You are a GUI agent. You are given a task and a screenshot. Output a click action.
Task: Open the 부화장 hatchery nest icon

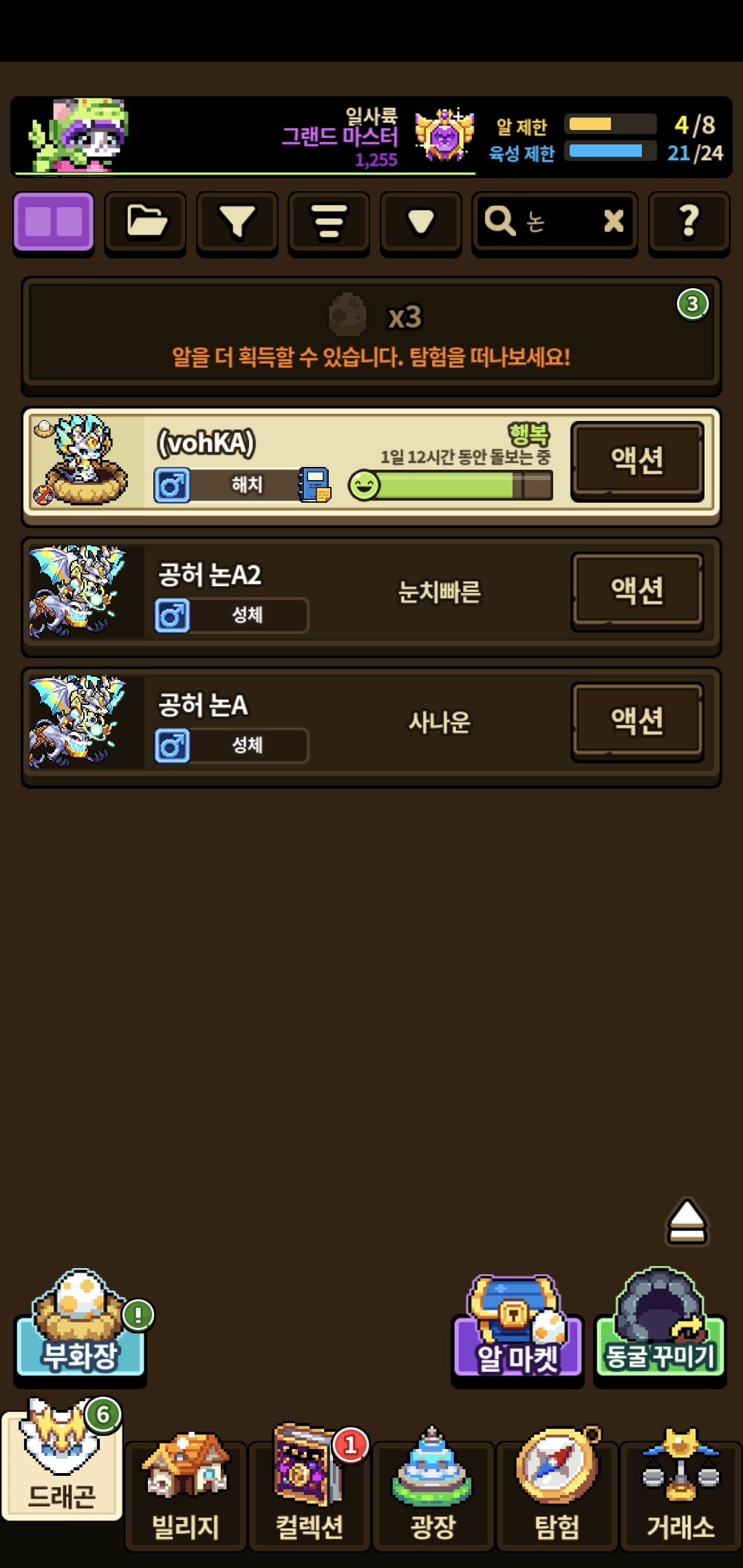[x=81, y=1322]
